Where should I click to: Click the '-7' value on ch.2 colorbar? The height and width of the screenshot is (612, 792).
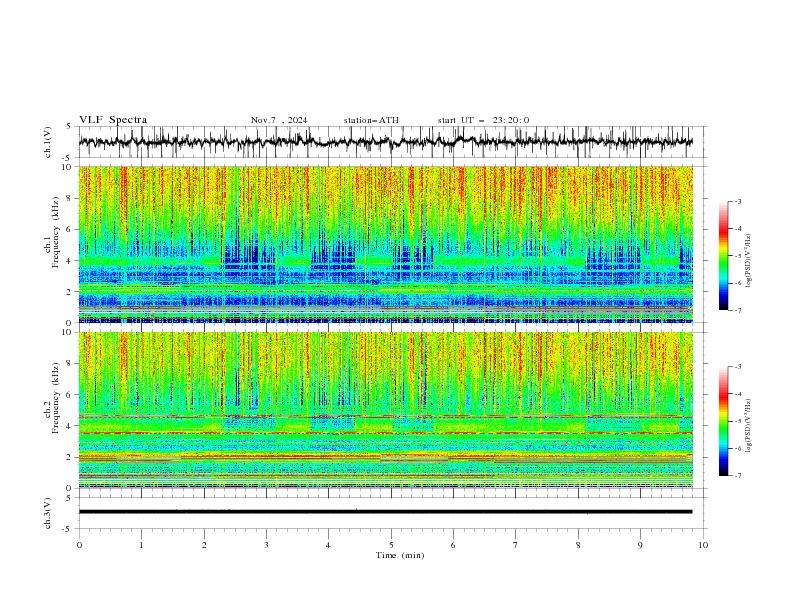(x=738, y=476)
